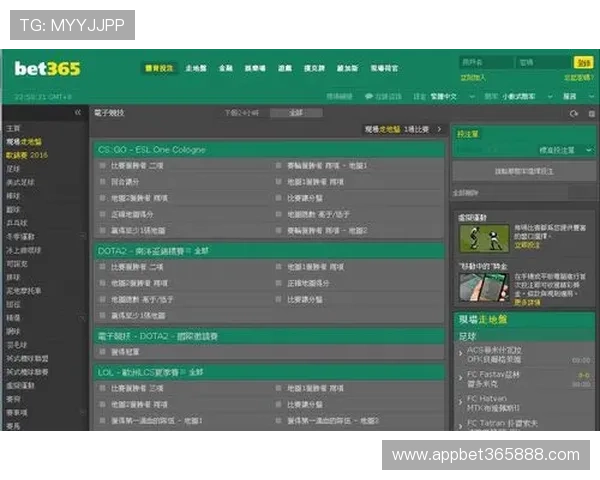
Task: Click icon beside 比賽獲勝者 二項 under CS:GO
Action: click(x=103, y=165)
